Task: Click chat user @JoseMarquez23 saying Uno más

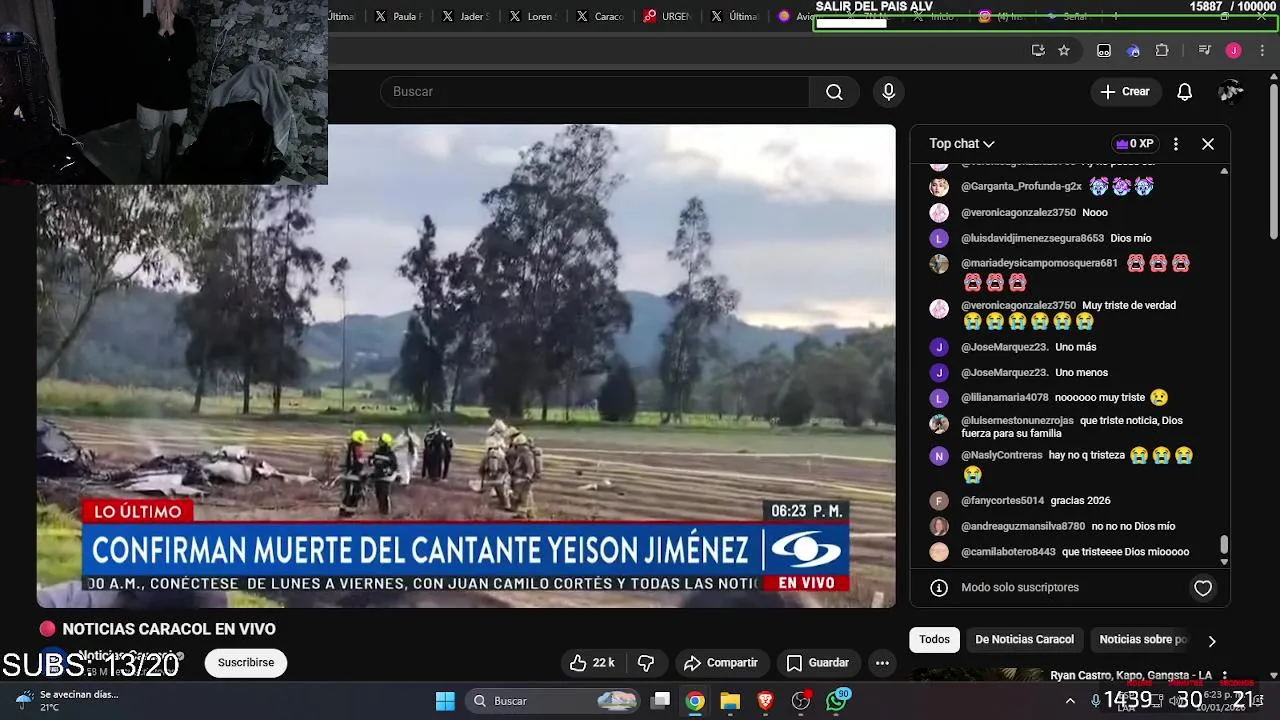Action: (x=1004, y=347)
